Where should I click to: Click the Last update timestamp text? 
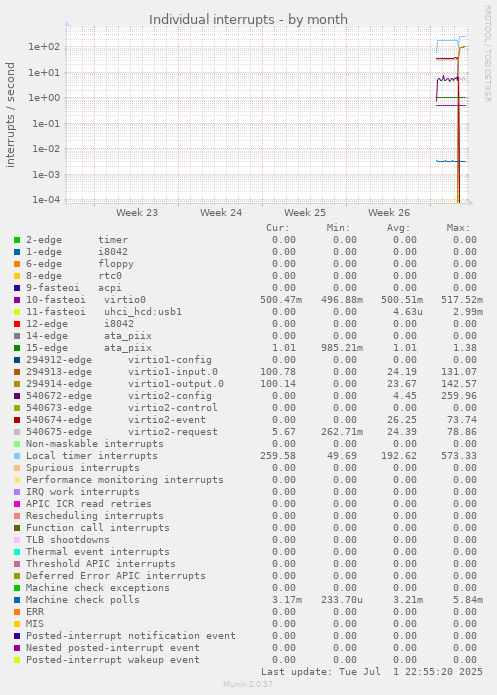coord(372,672)
